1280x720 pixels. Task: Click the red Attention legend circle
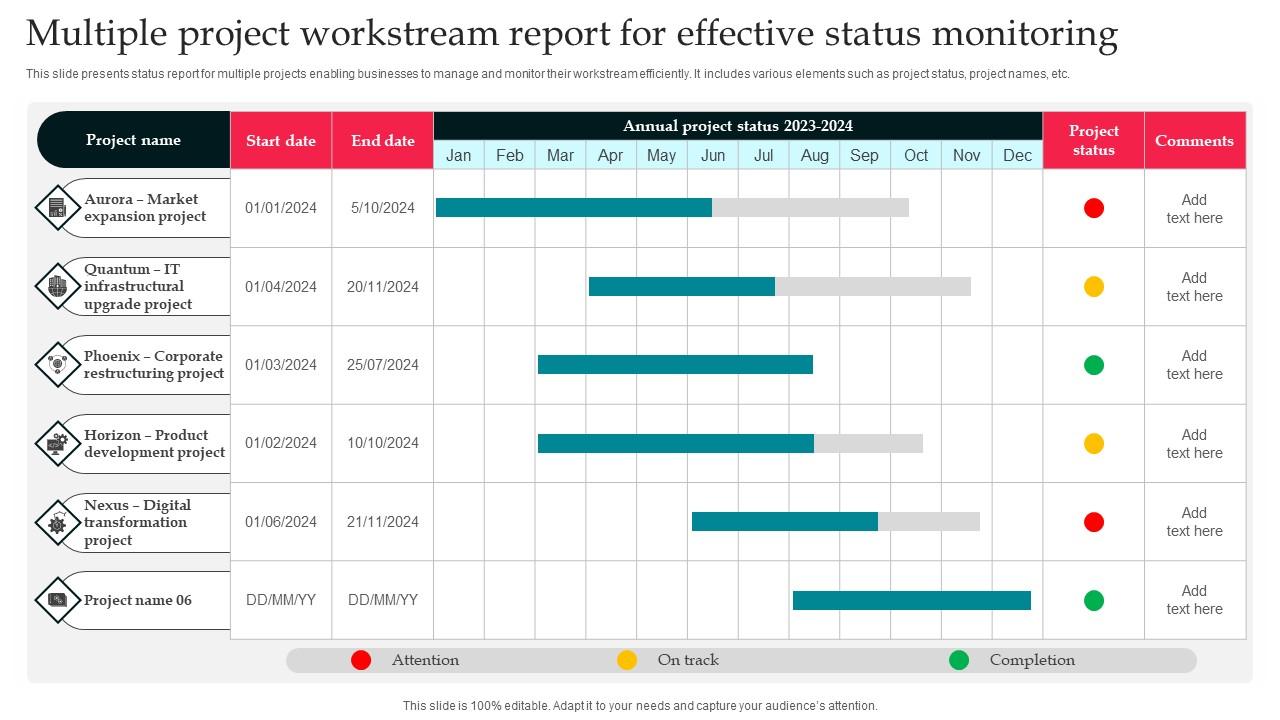[361, 660]
